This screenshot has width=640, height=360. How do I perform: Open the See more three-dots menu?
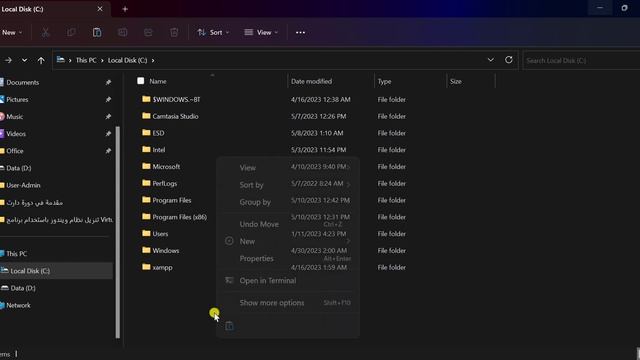pyautogui.click(x=300, y=33)
